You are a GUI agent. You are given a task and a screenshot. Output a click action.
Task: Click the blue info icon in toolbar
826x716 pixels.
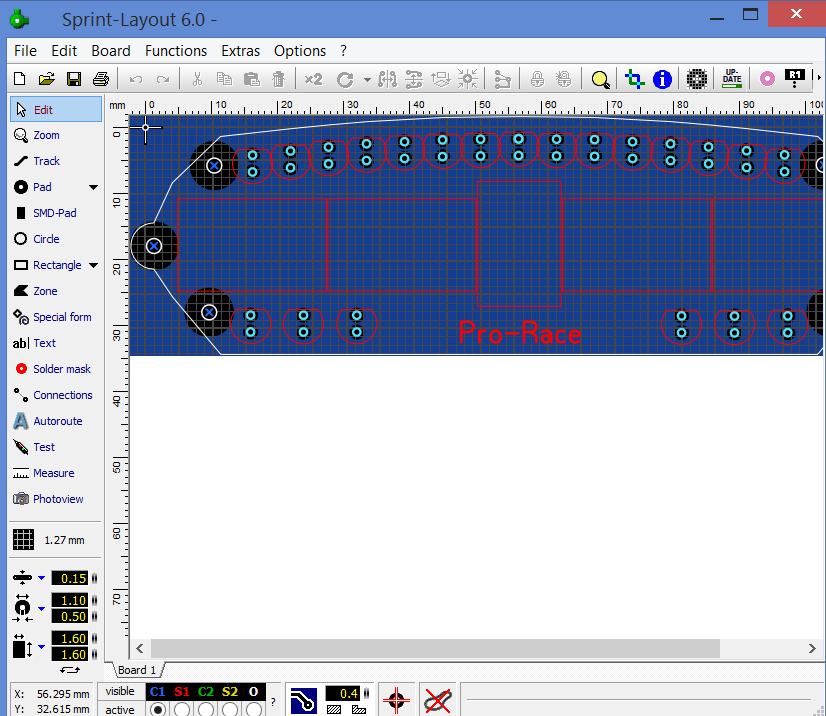click(662, 79)
